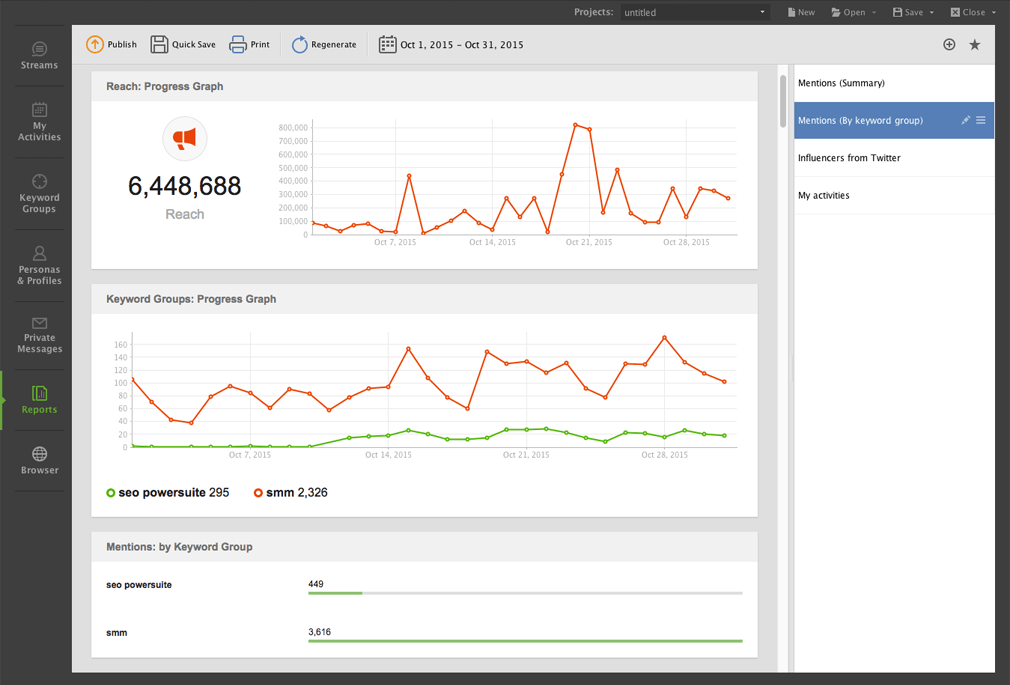Toggle the seo powersuite series on the graph
The image size is (1010, 685).
coord(167,492)
